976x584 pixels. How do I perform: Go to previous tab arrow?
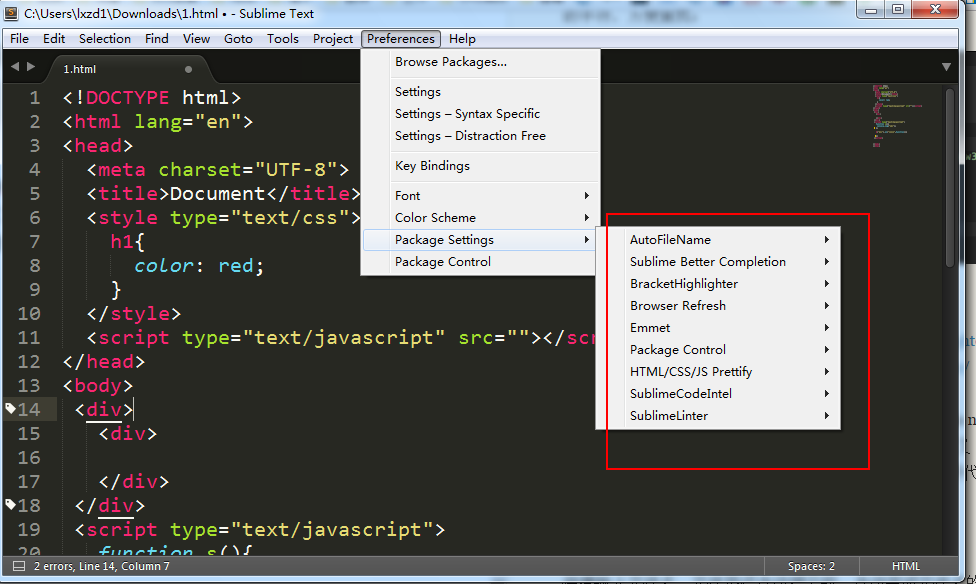[x=15, y=67]
